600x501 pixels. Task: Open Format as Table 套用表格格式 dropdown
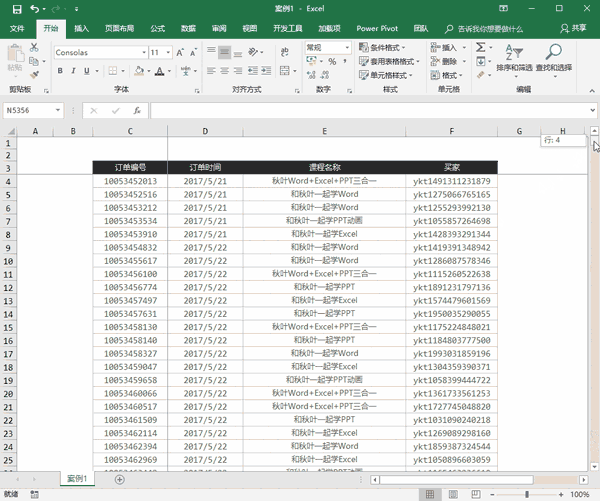click(389, 61)
